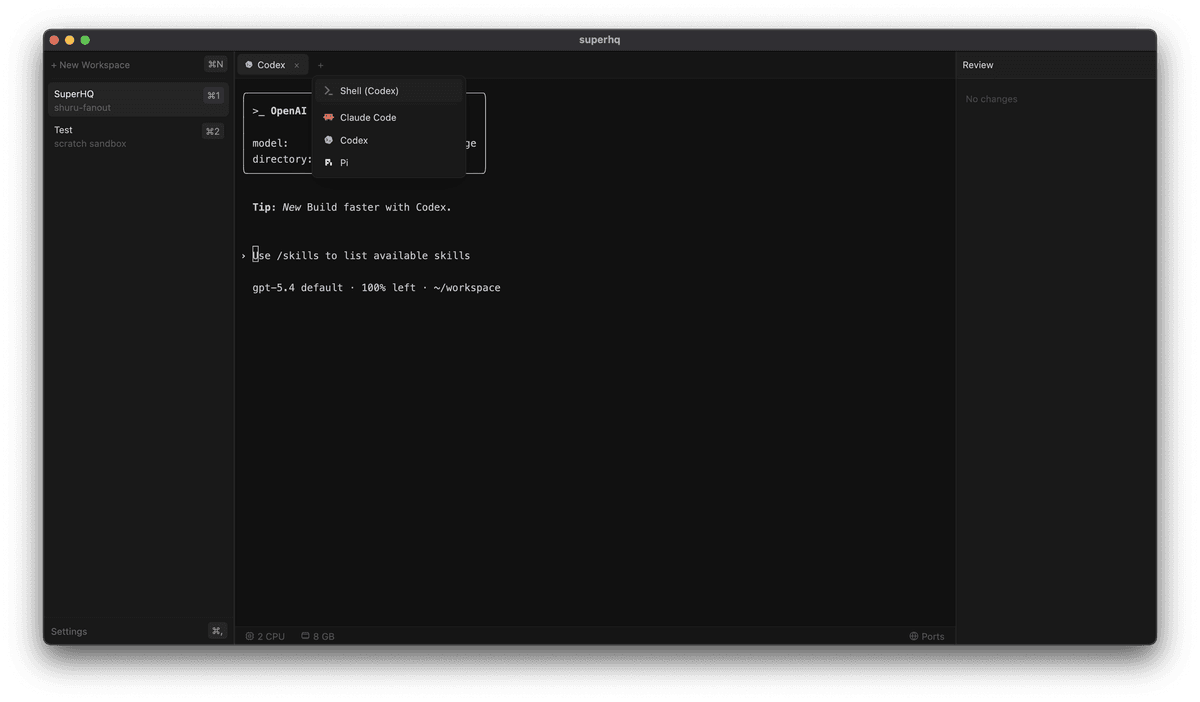Open the Shell (Codex) menu entry
Image resolution: width=1200 pixels, height=702 pixels.
click(x=389, y=91)
